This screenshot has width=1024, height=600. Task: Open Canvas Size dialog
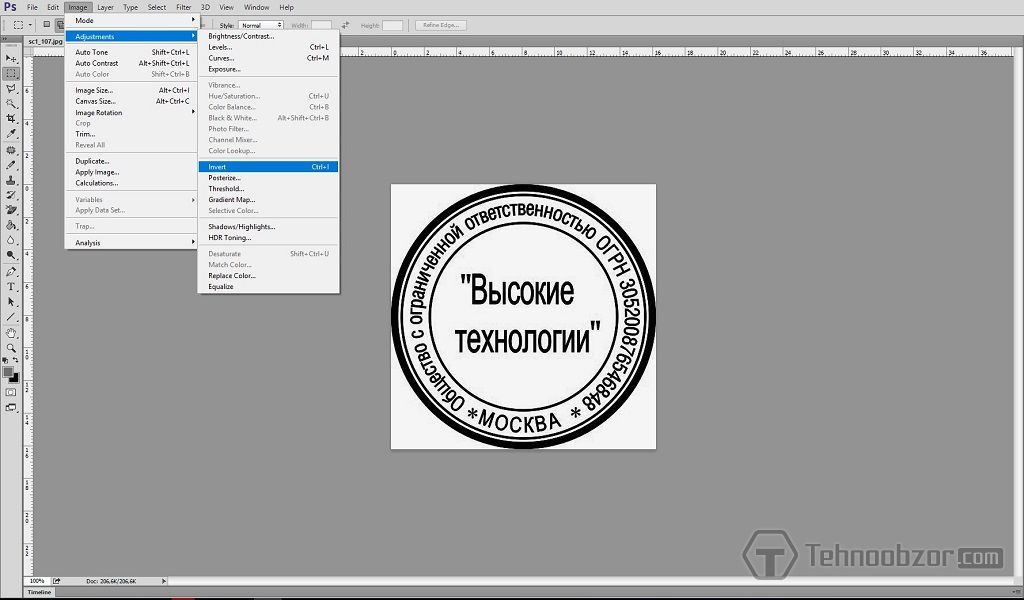click(x=132, y=101)
